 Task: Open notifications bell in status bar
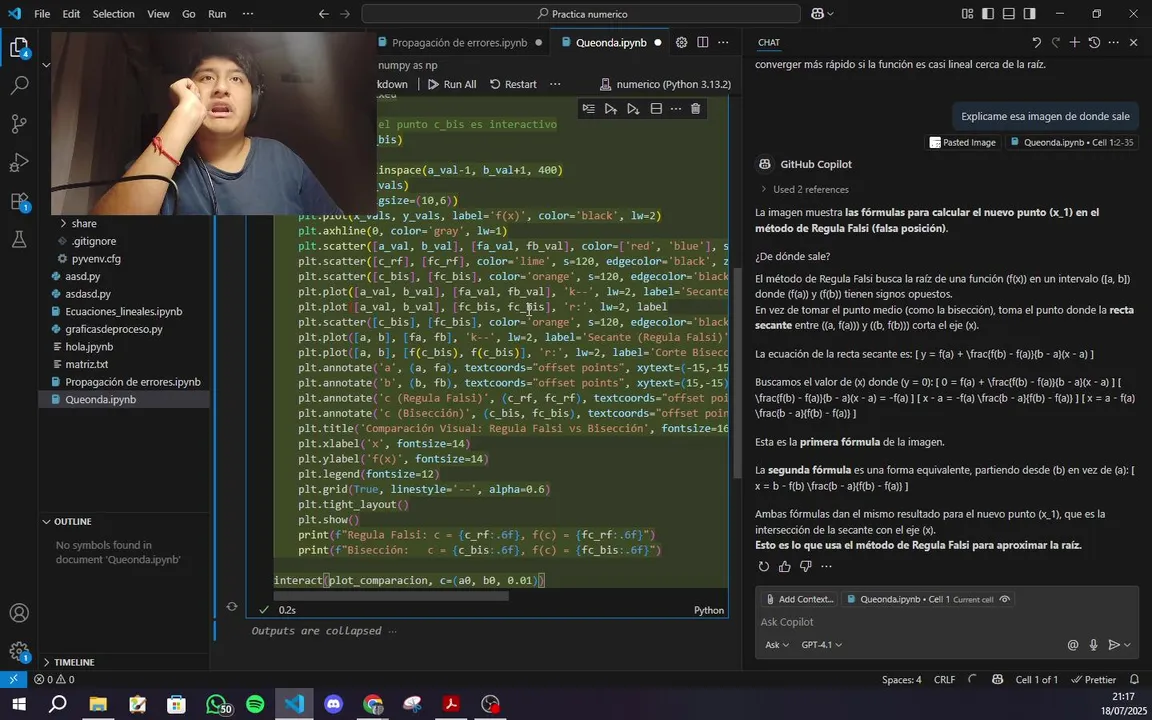pyautogui.click(x=1136, y=680)
